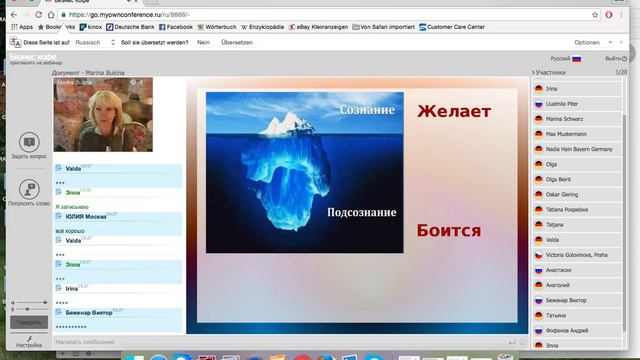Click Nein to decline translation
The image size is (640, 360).
pyautogui.click(x=203, y=42)
